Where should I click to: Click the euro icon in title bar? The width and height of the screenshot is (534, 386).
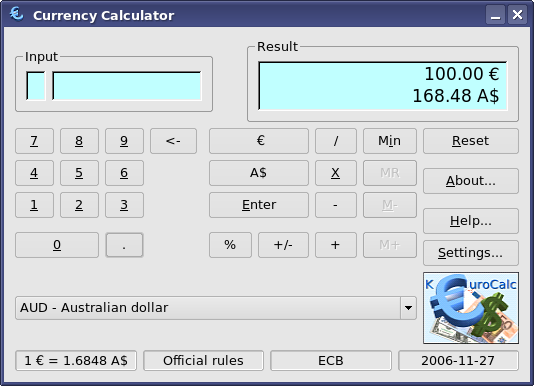(16, 14)
